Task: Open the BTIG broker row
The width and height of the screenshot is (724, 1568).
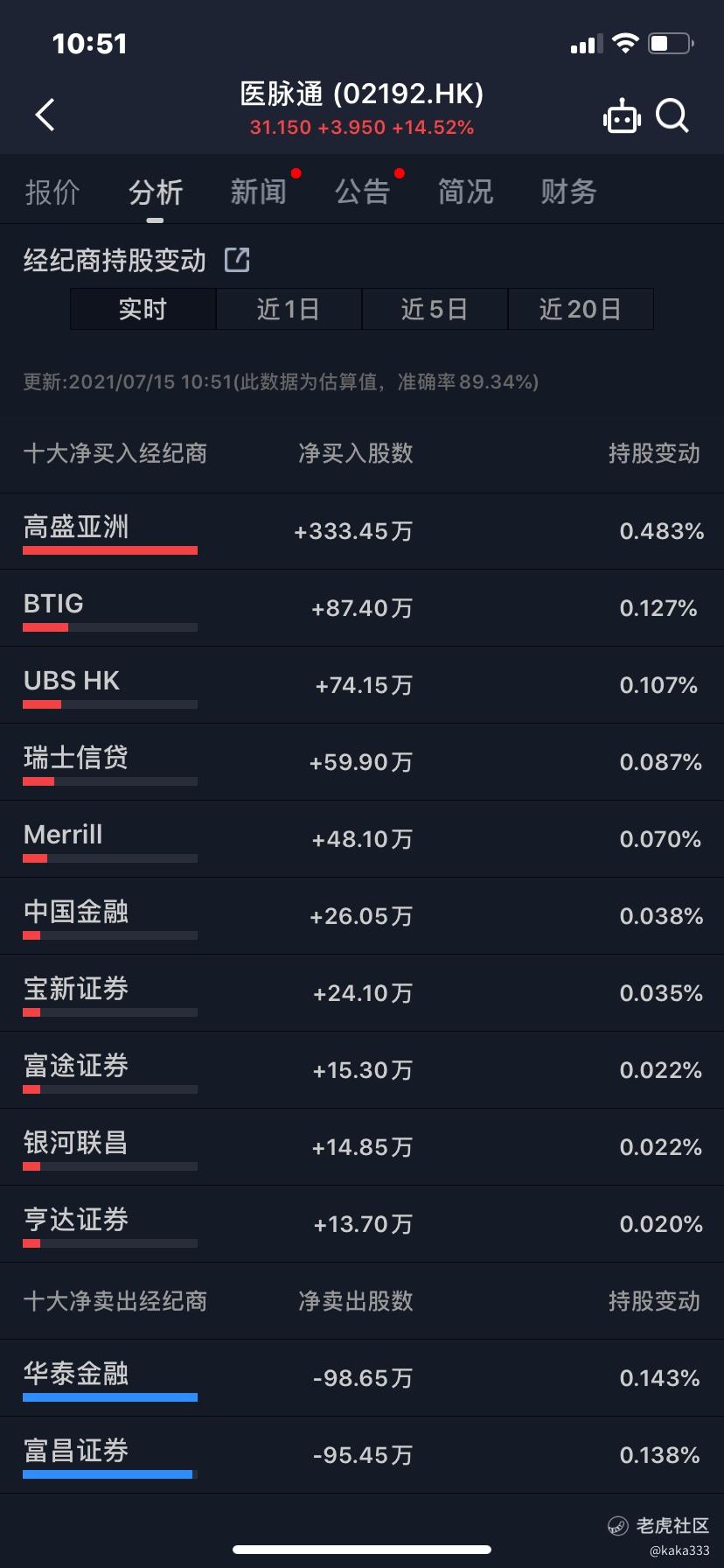Action: [362, 608]
